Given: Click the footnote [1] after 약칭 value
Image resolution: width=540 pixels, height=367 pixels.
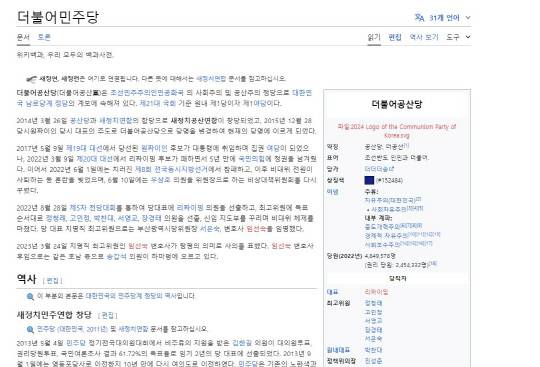Looking at the screenshot, I should [x=406, y=146].
